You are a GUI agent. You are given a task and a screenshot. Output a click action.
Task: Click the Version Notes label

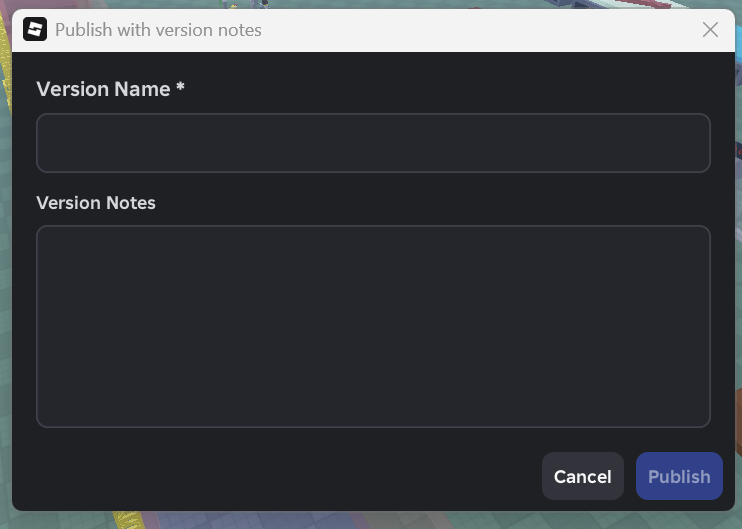point(96,203)
